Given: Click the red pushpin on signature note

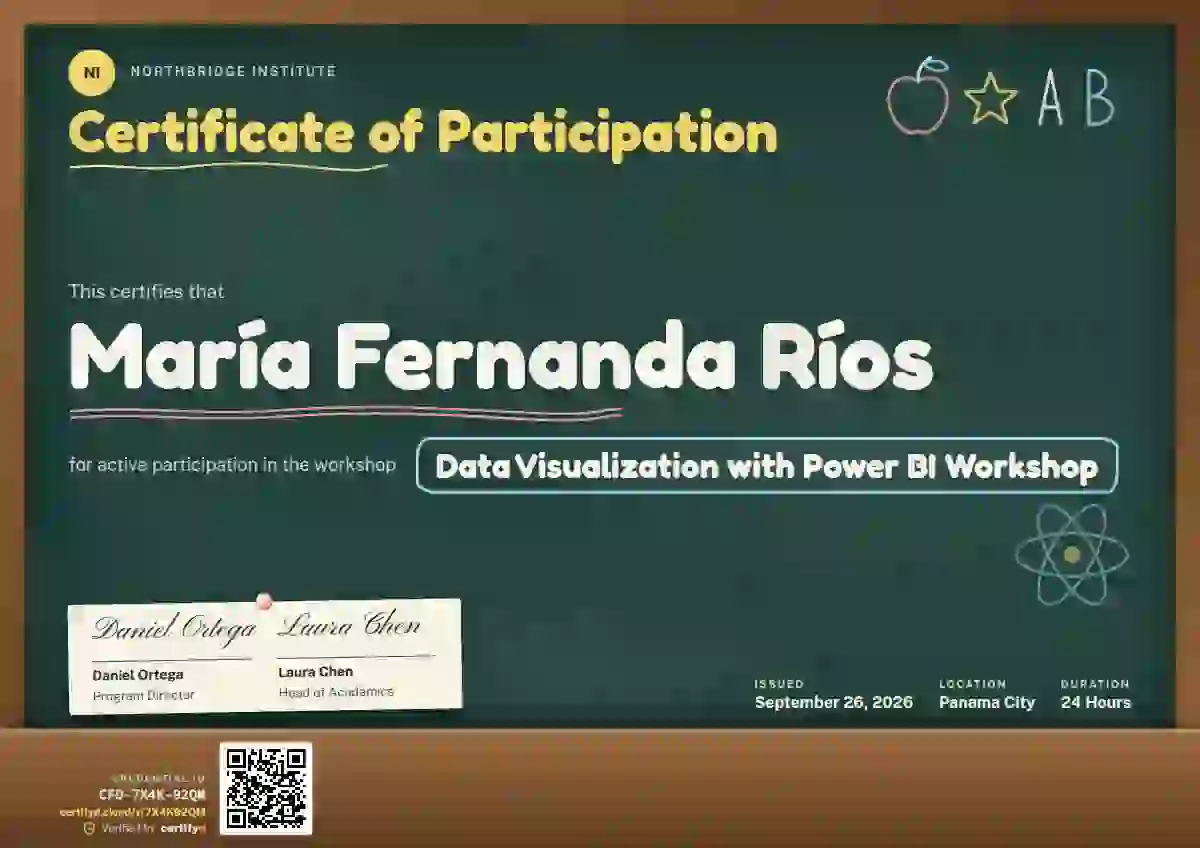Looking at the screenshot, I should coord(264,601).
